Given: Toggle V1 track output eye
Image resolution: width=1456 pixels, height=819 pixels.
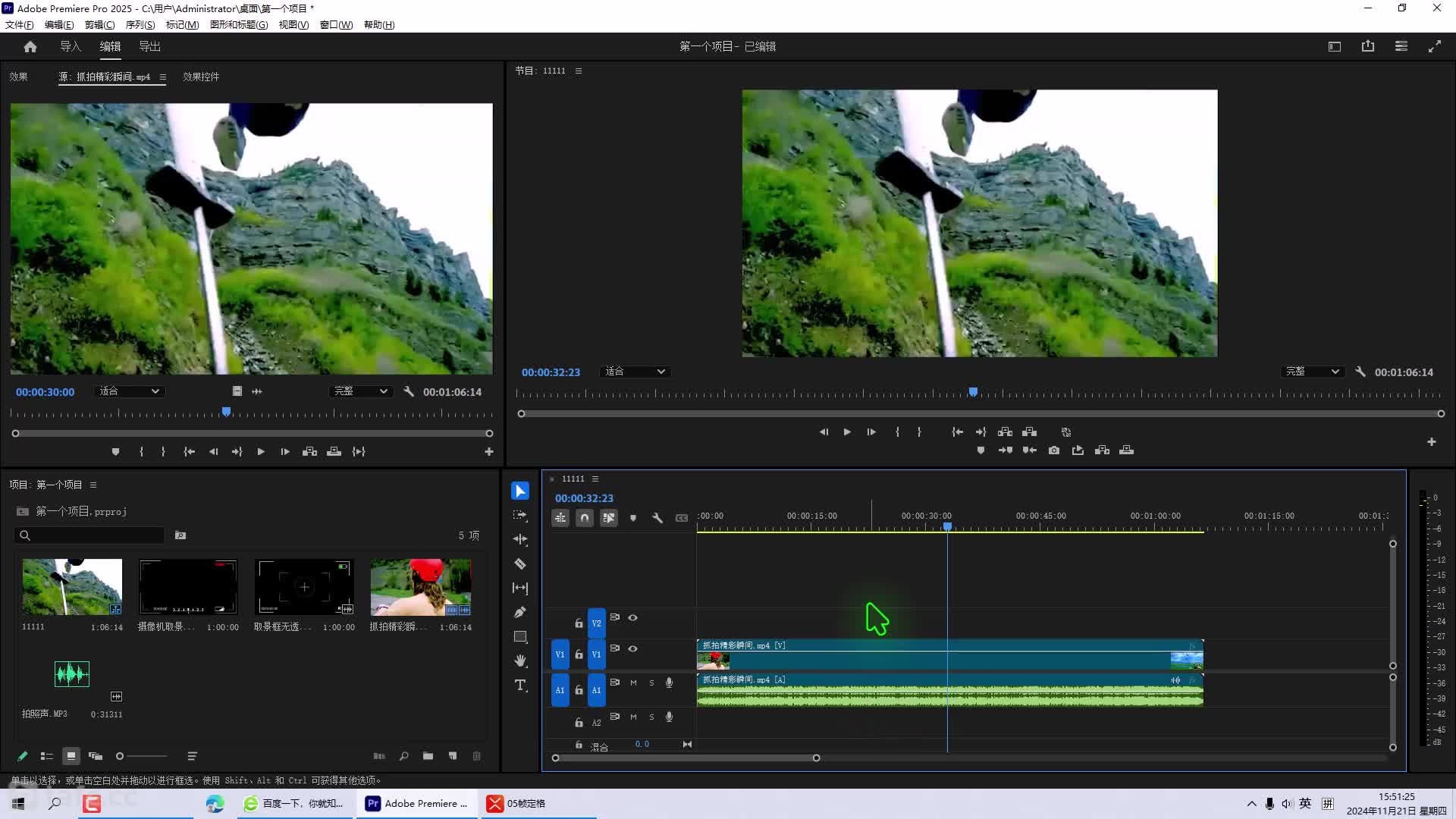Looking at the screenshot, I should 632,649.
